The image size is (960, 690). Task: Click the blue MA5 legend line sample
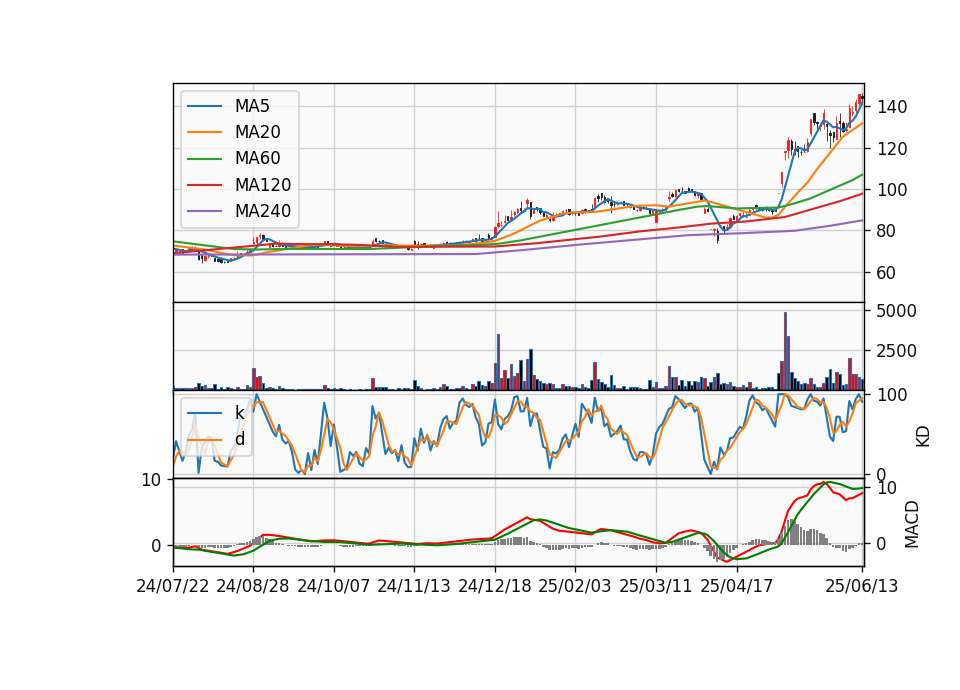[204, 107]
